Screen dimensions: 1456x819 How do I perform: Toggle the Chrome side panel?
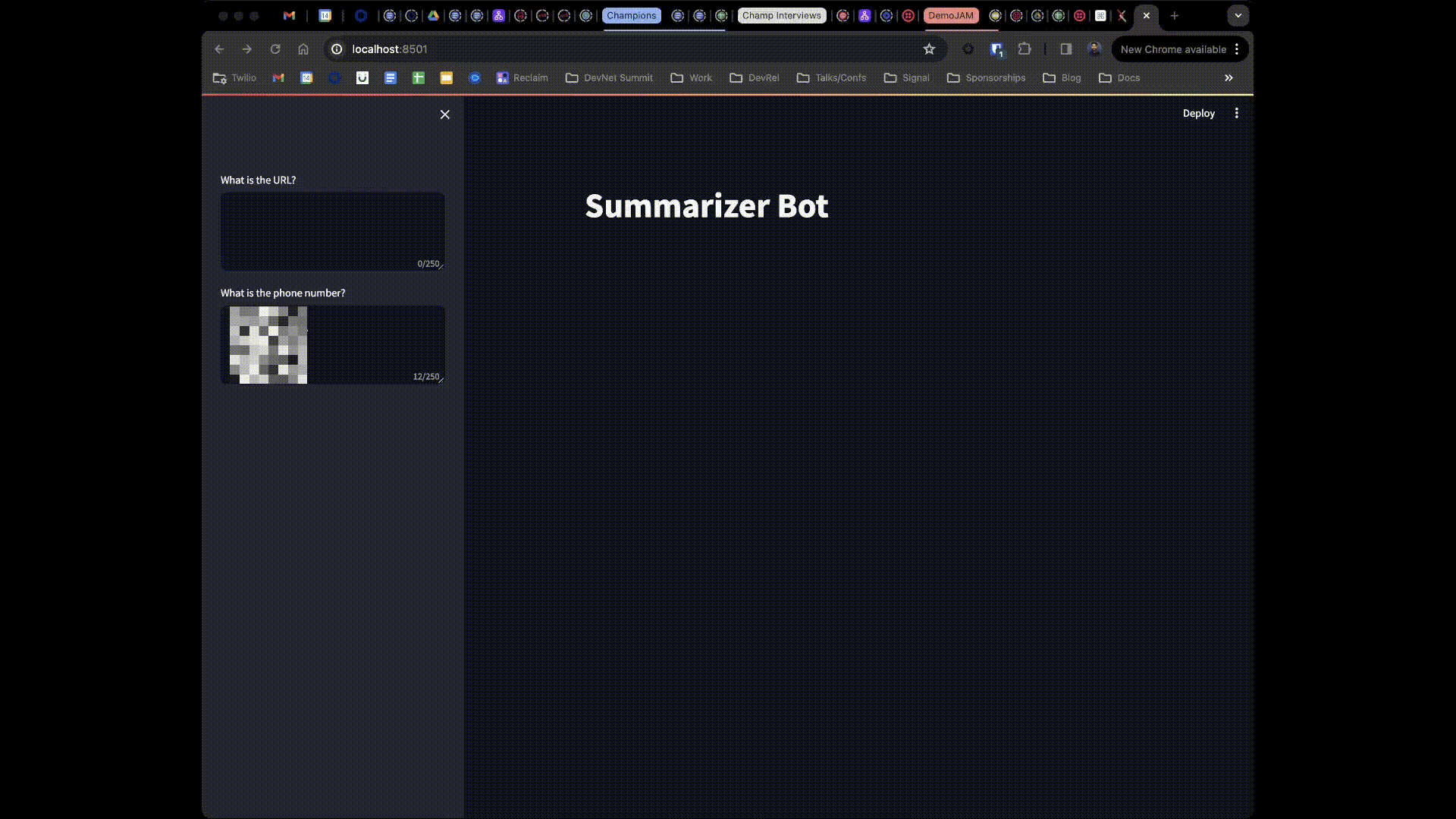click(1065, 49)
